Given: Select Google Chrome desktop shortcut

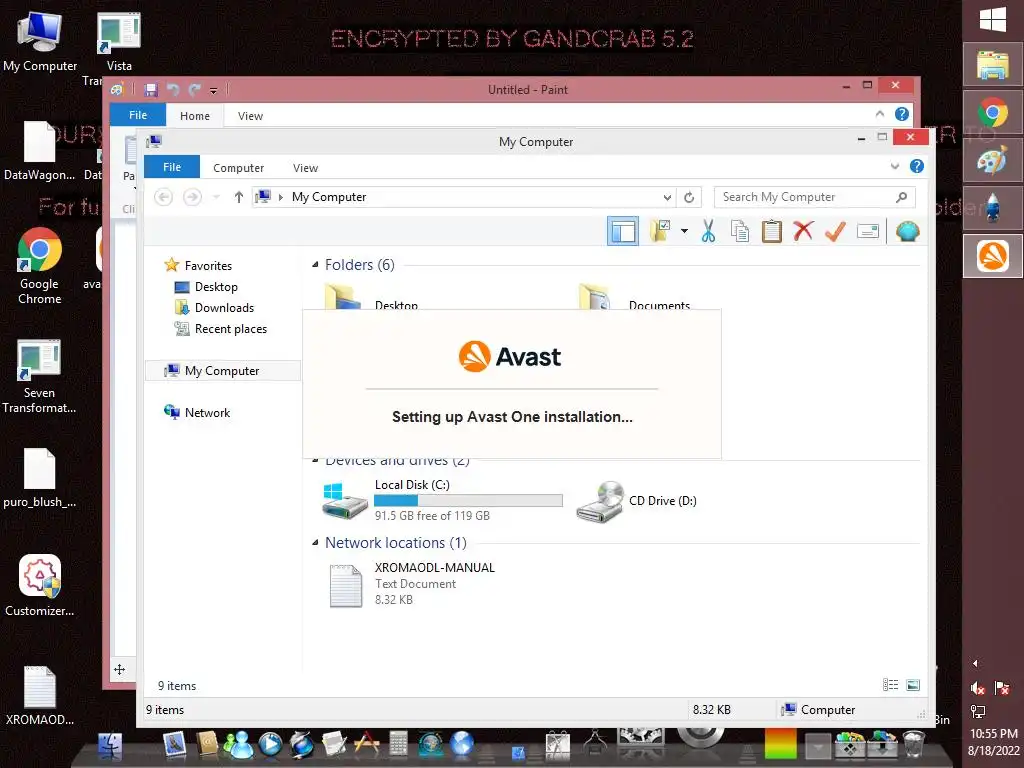Looking at the screenshot, I should point(39,266).
